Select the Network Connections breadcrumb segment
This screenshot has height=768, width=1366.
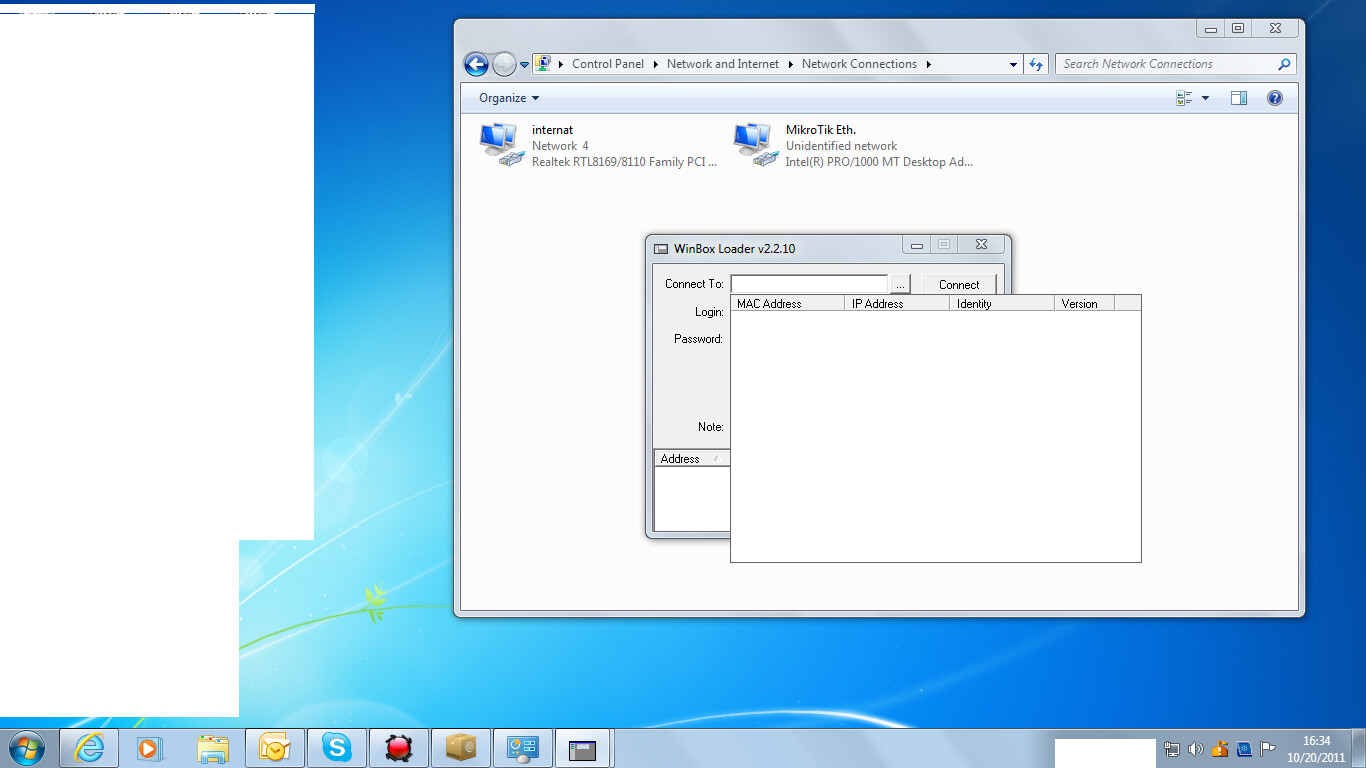pos(859,64)
